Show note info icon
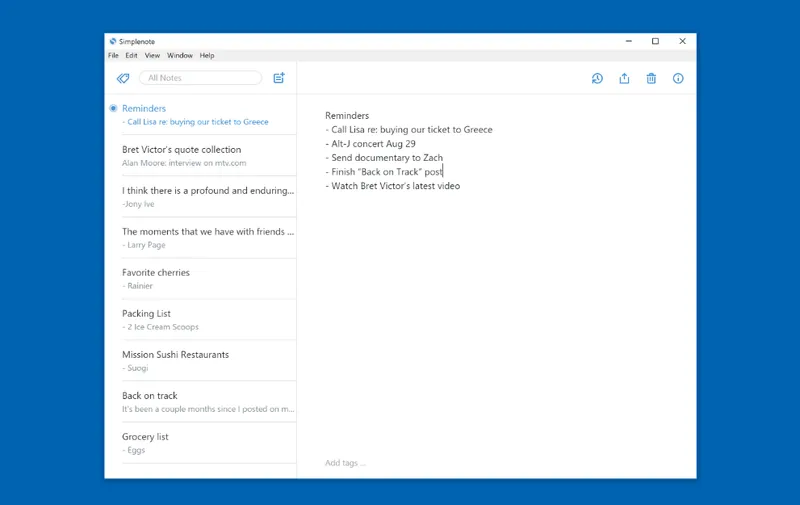 (x=678, y=79)
